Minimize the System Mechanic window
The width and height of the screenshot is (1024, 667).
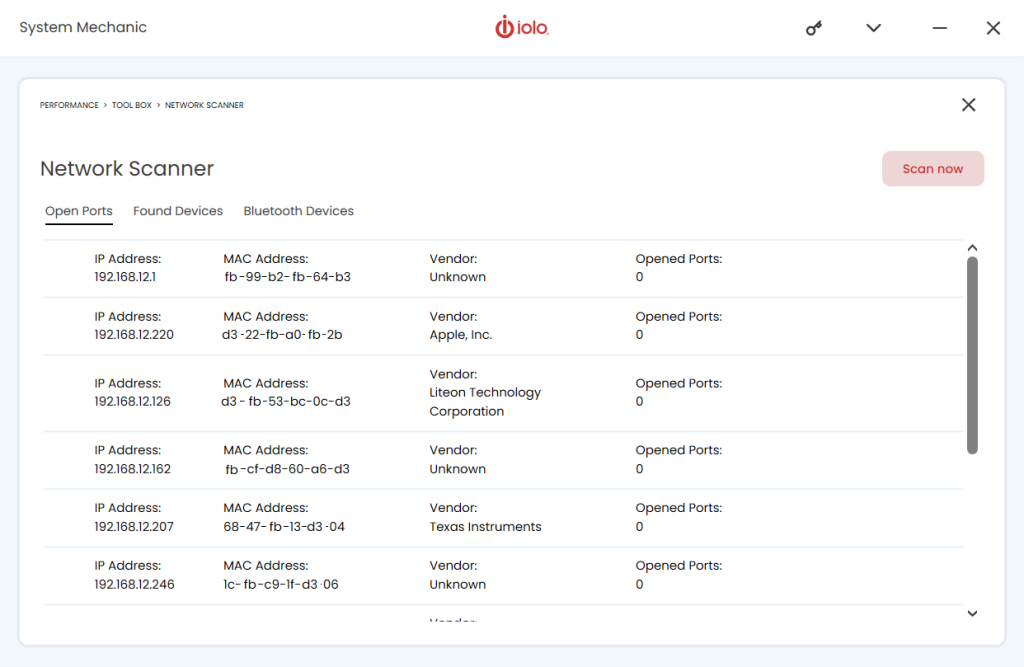click(x=939, y=28)
